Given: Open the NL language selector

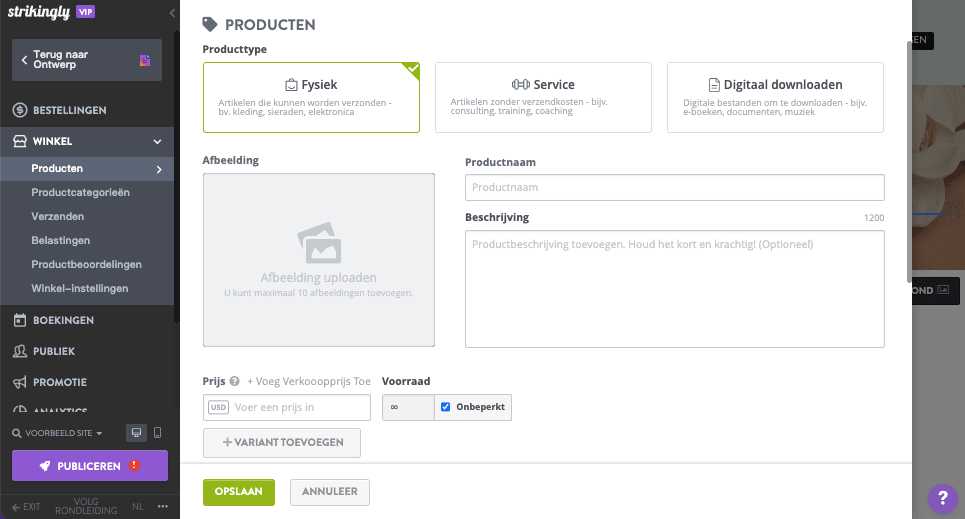Looking at the screenshot, I should [x=138, y=506].
